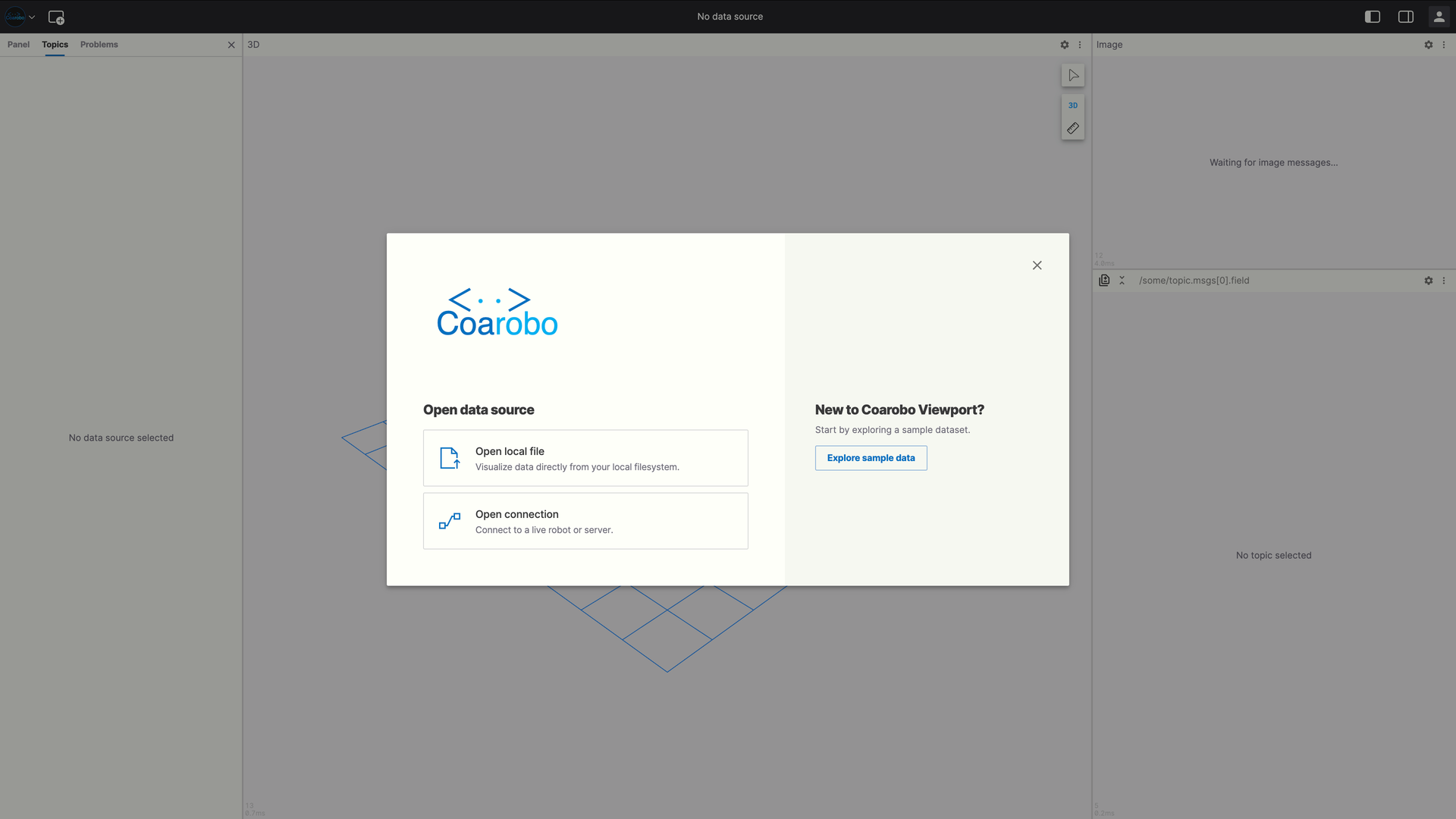
Task: Click the add panel icon in the toolbar
Action: [56, 17]
